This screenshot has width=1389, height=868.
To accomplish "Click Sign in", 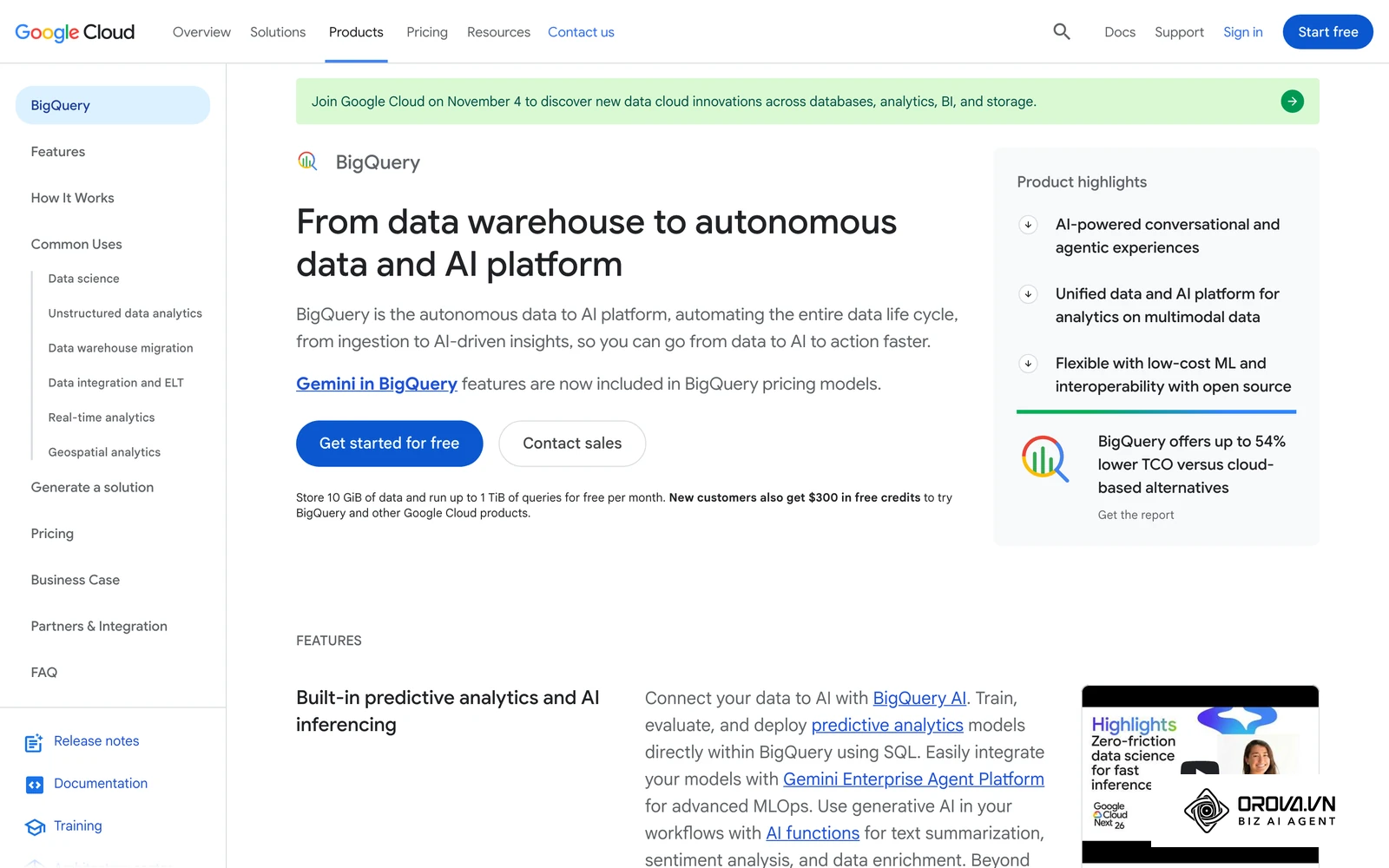I will point(1242,32).
